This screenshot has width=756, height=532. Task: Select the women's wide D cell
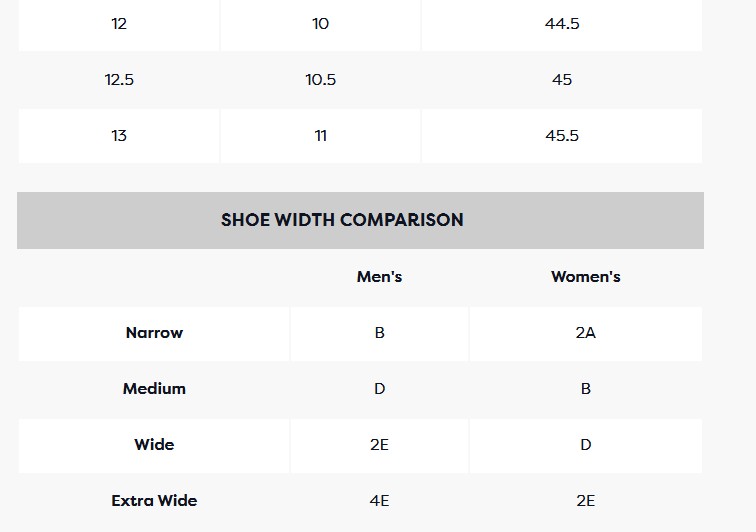tap(585, 445)
